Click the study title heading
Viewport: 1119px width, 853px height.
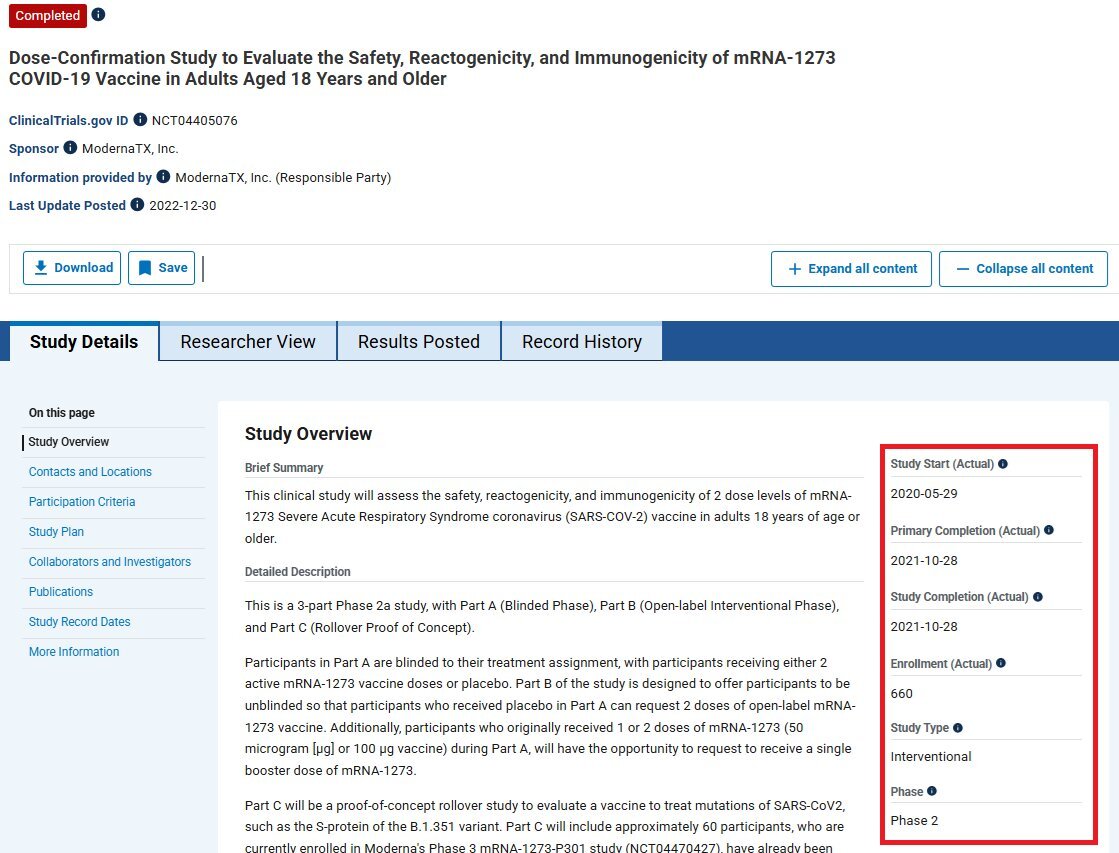click(x=422, y=68)
